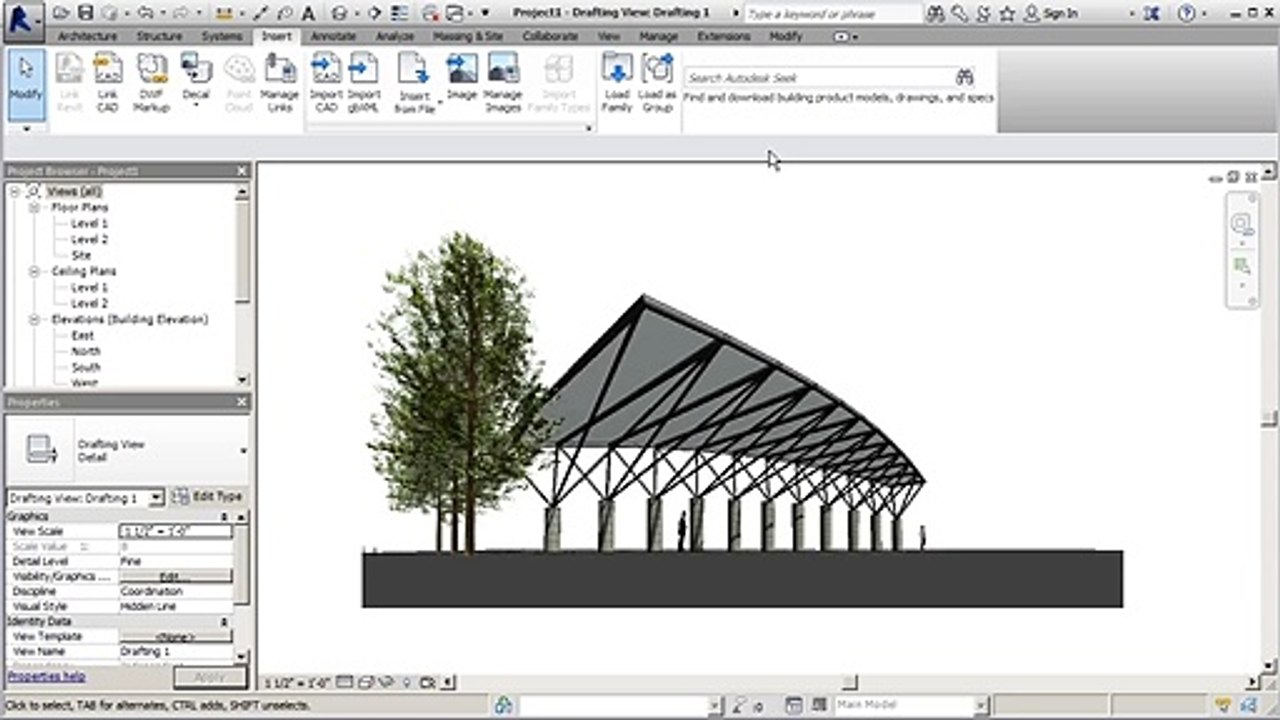Collapse the Graphics properties section
Image resolution: width=1280 pixels, height=720 pixels.
pyautogui.click(x=224, y=516)
